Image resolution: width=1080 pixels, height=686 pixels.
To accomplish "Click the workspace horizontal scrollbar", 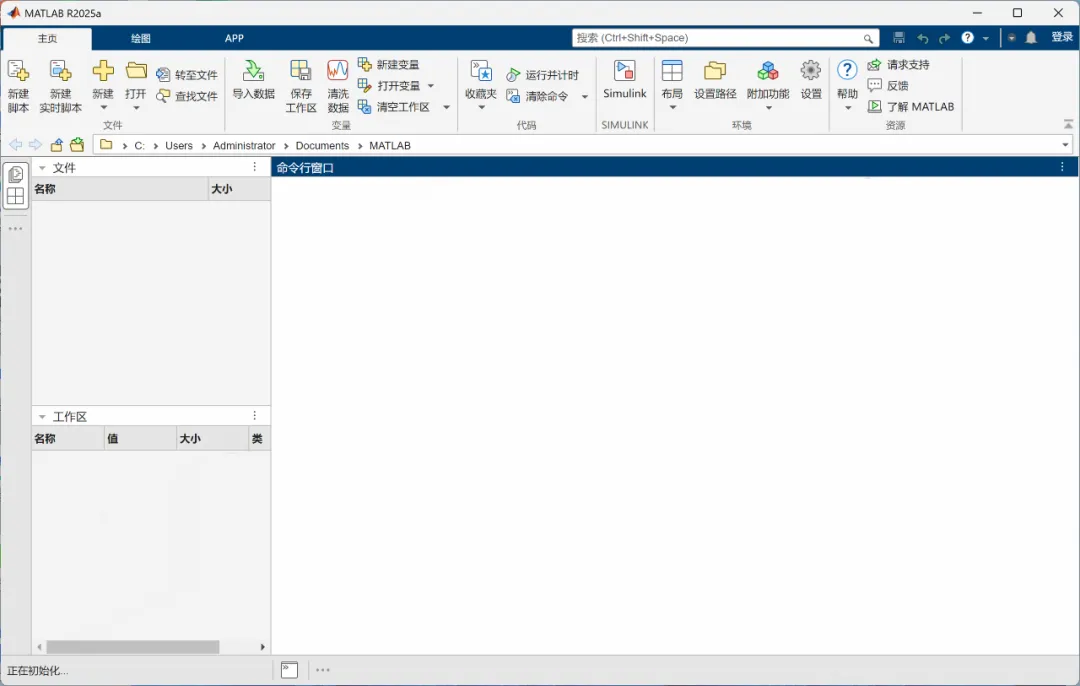I will (132, 647).
